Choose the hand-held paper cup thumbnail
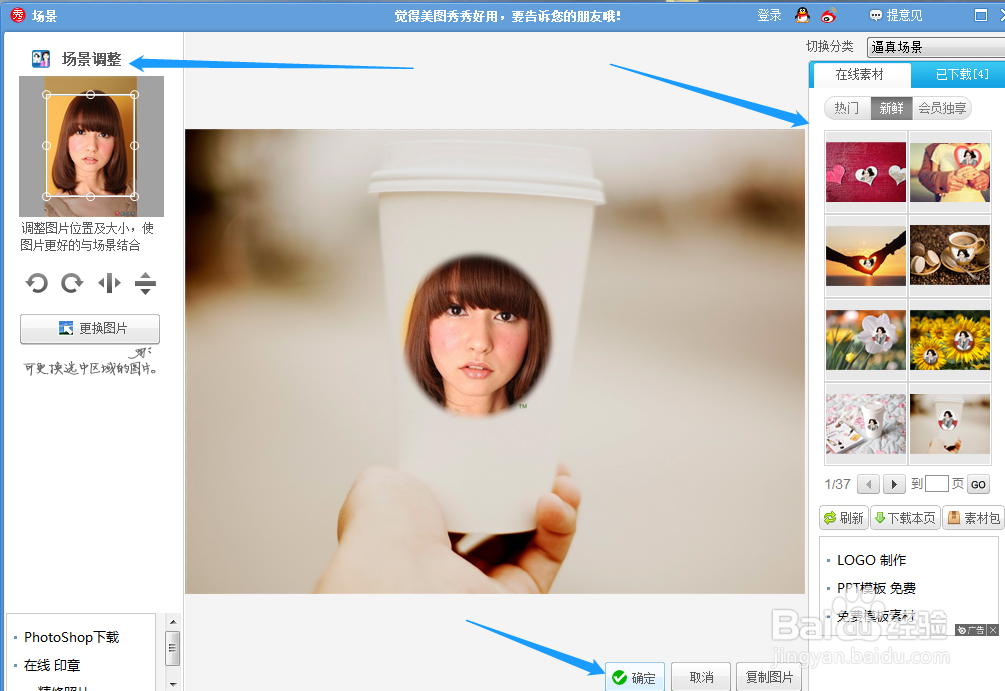 tap(950, 424)
